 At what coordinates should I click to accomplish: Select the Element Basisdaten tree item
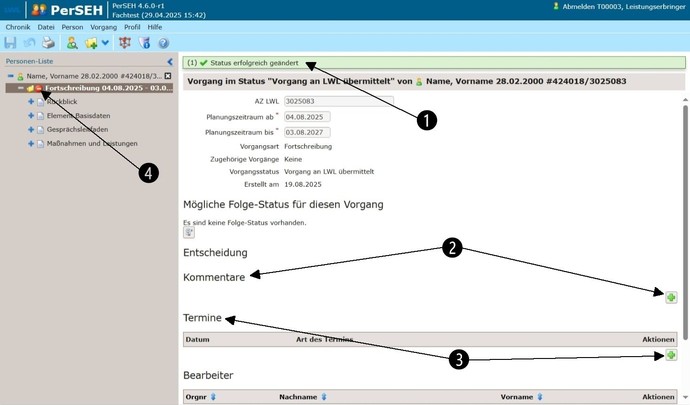coord(78,115)
